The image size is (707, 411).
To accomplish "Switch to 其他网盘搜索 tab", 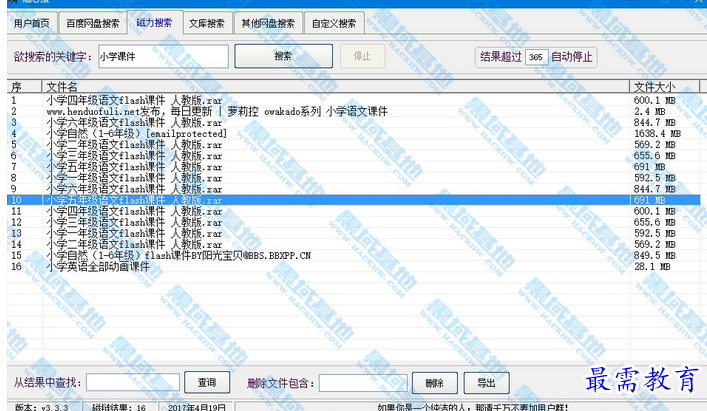I will pyautogui.click(x=268, y=23).
